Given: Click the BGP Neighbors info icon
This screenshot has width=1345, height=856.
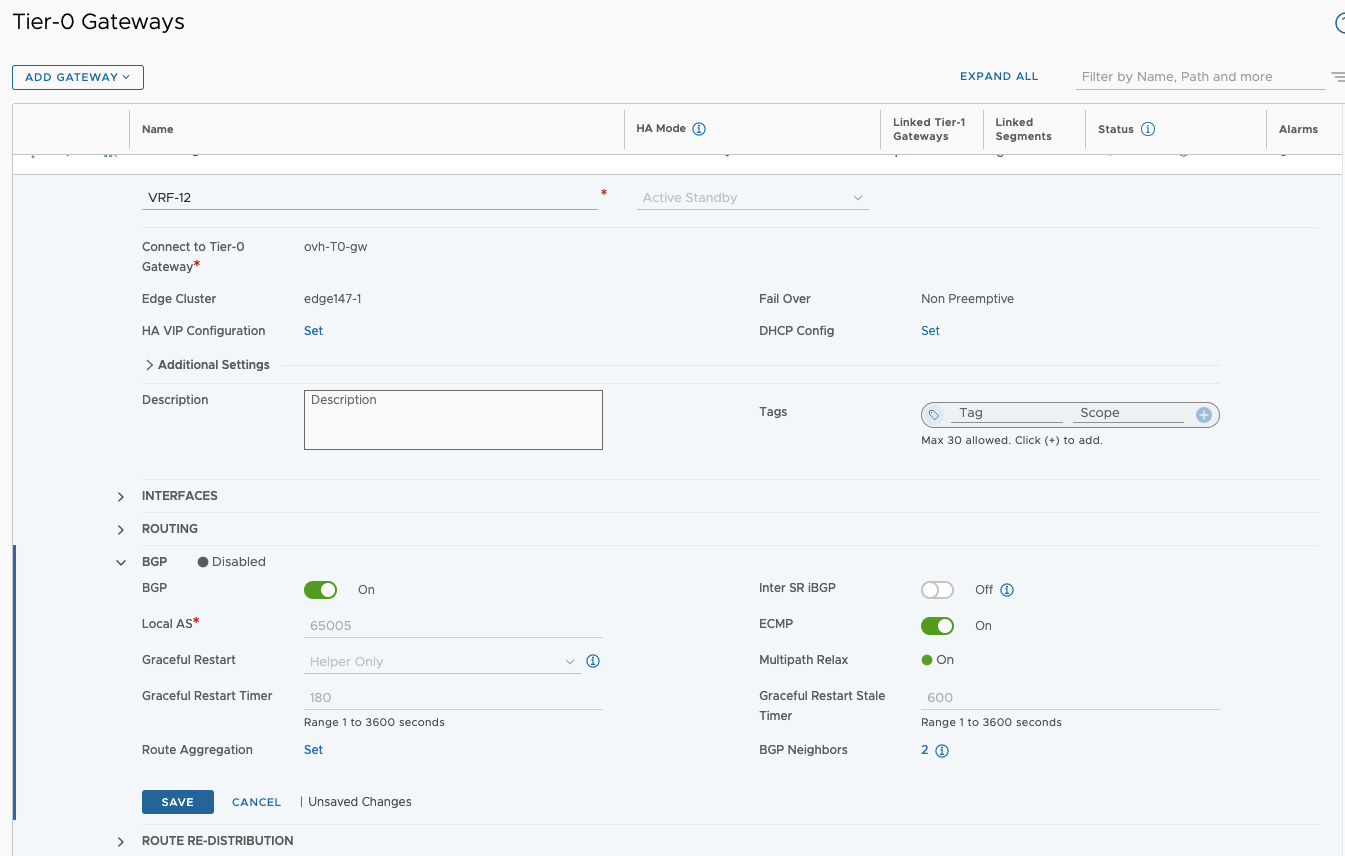Looking at the screenshot, I should (x=941, y=751).
